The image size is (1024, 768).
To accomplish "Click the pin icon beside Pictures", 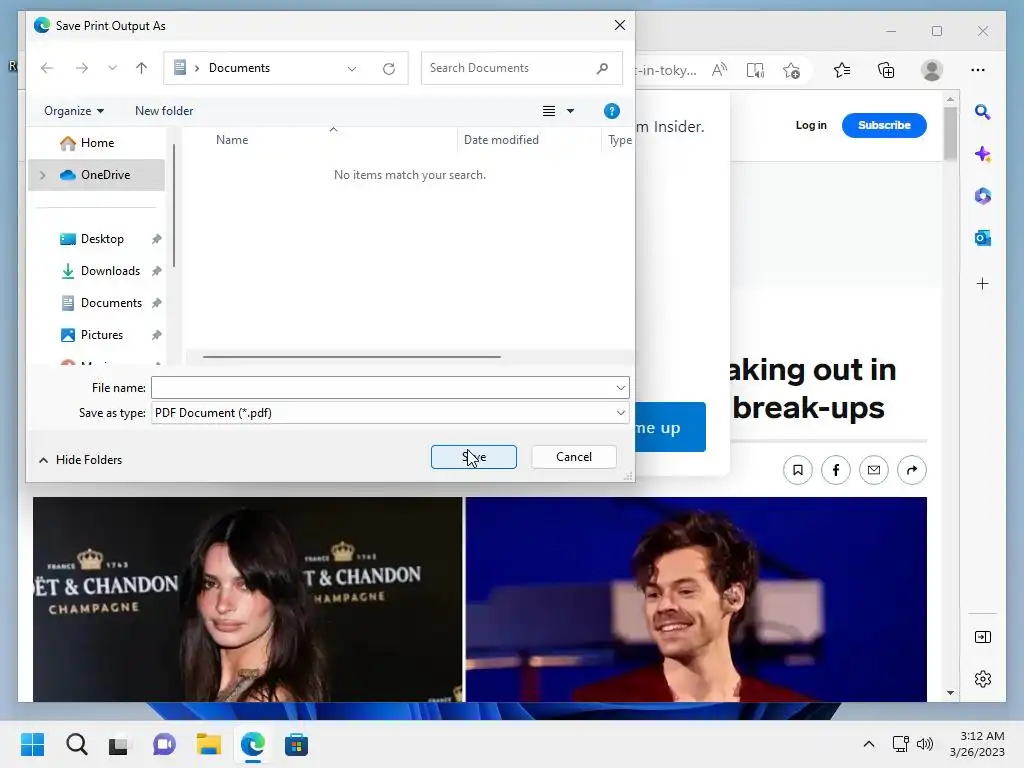I will tap(157, 335).
